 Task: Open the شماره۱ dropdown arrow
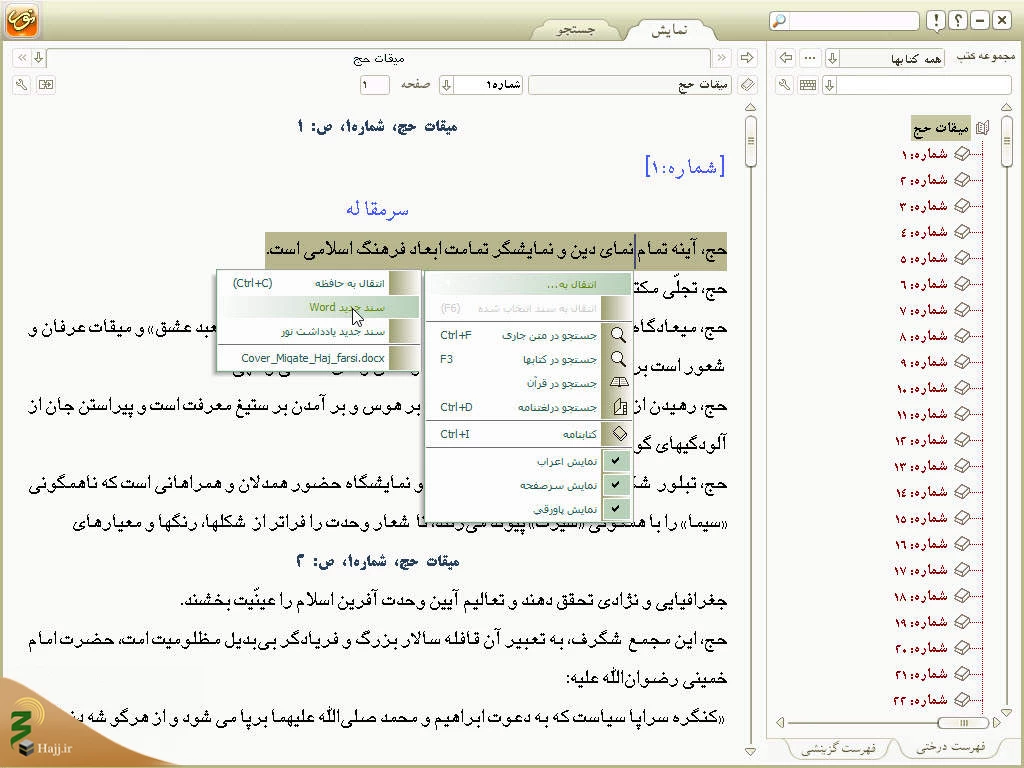[447, 85]
